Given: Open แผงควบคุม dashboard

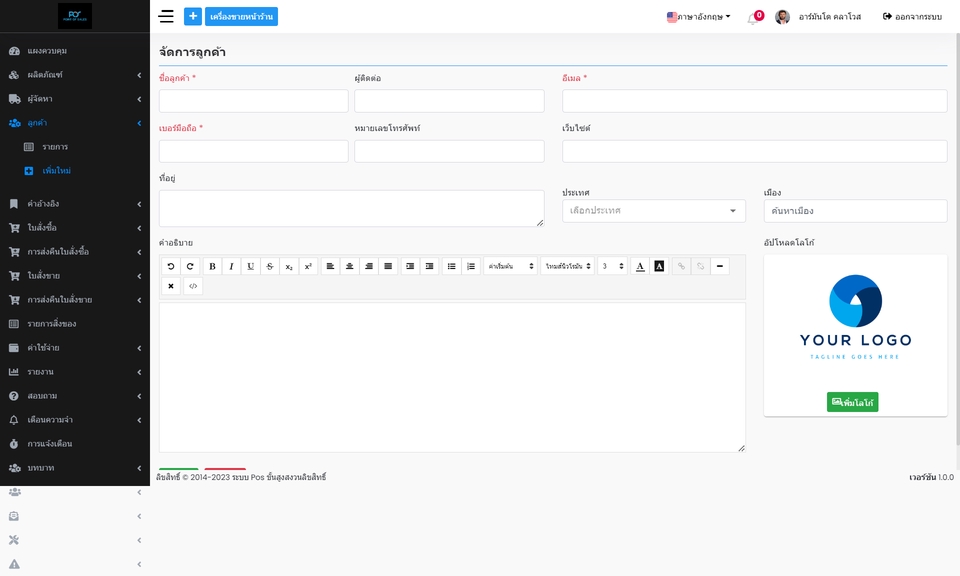Looking at the screenshot, I should [x=75, y=51].
